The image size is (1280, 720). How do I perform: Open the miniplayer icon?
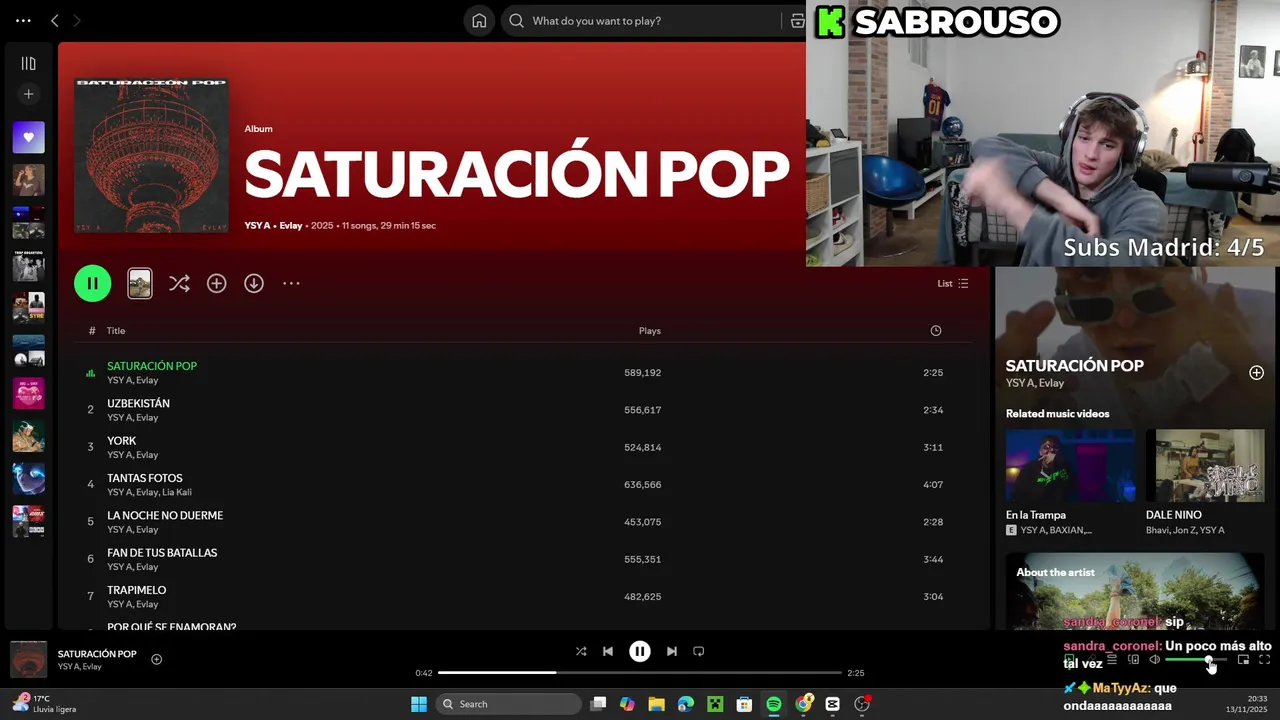(1243, 660)
